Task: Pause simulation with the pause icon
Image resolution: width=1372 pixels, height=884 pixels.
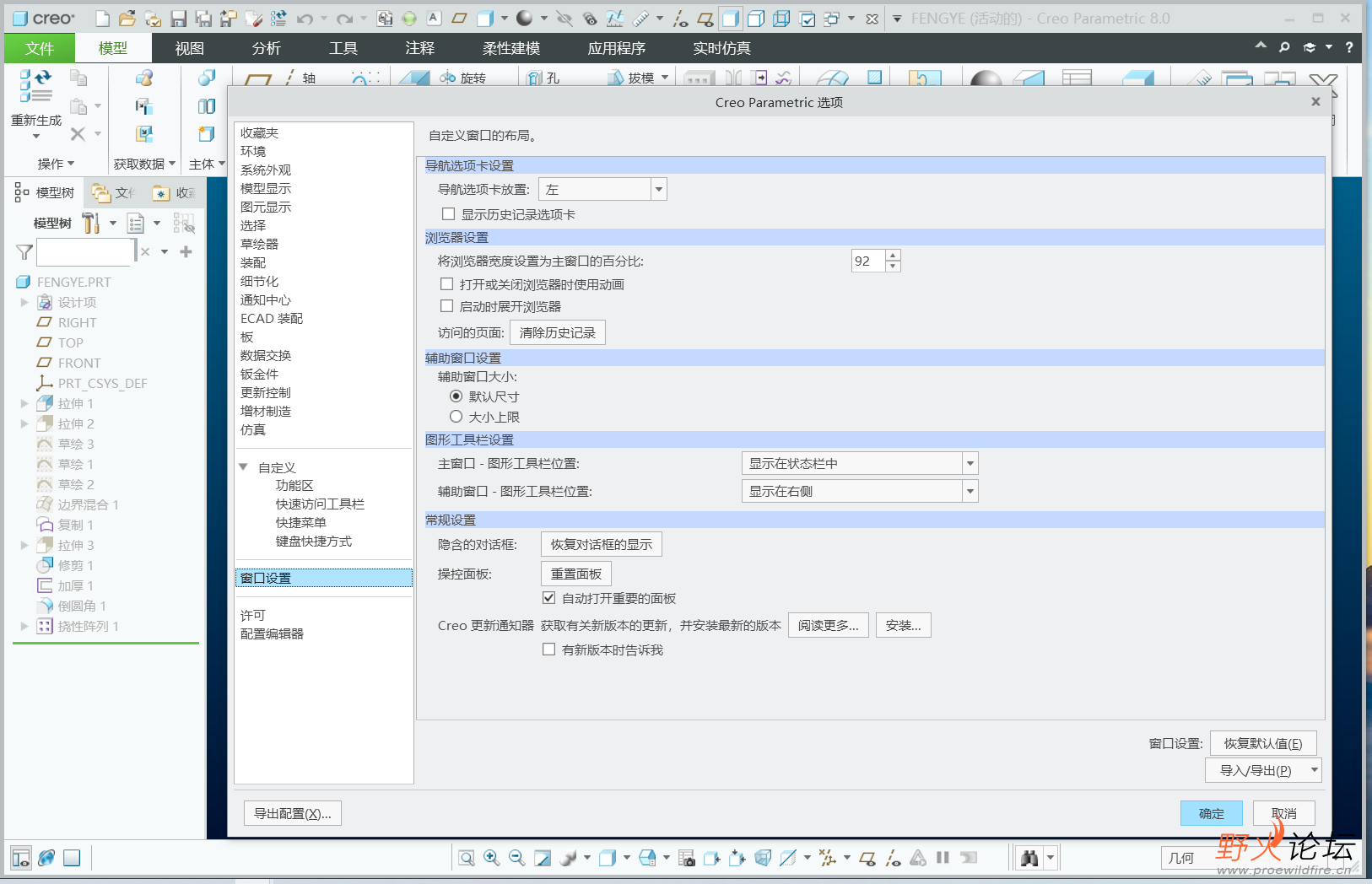Action: (x=943, y=858)
